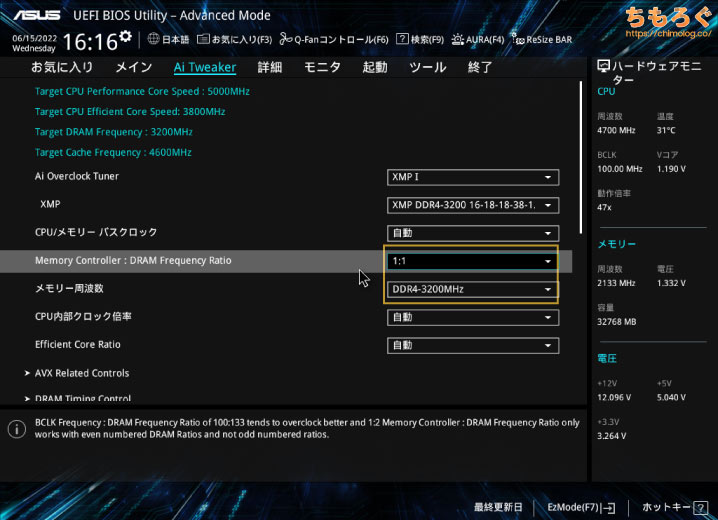Open the CPU内部クロック倍率 dropdown
The width and height of the screenshot is (718, 520).
(x=473, y=317)
